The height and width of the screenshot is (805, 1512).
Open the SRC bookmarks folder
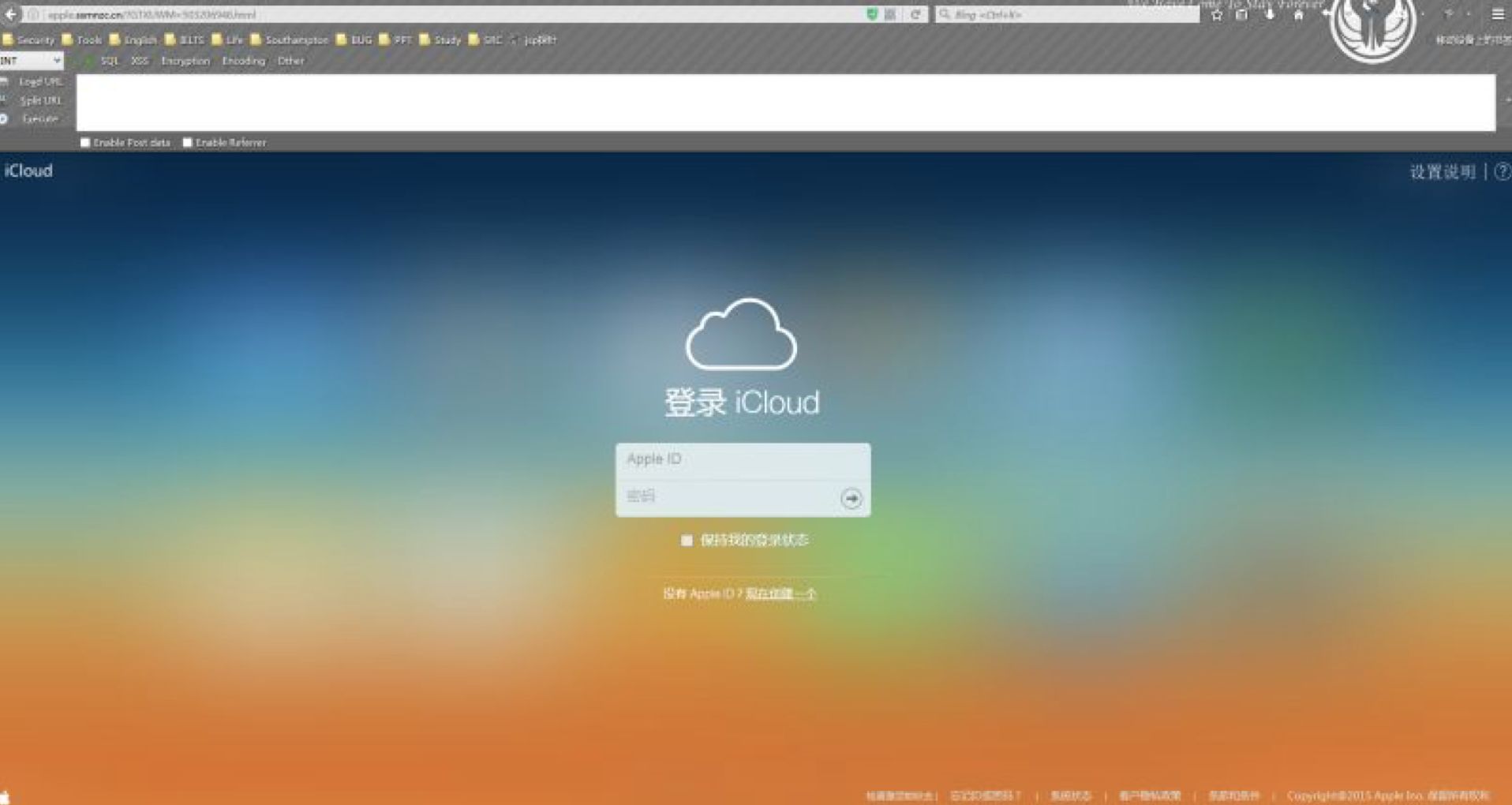485,39
